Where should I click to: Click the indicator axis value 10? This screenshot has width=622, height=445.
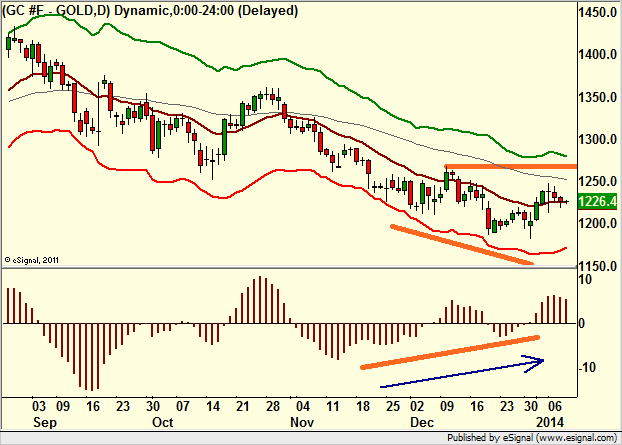(x=585, y=280)
